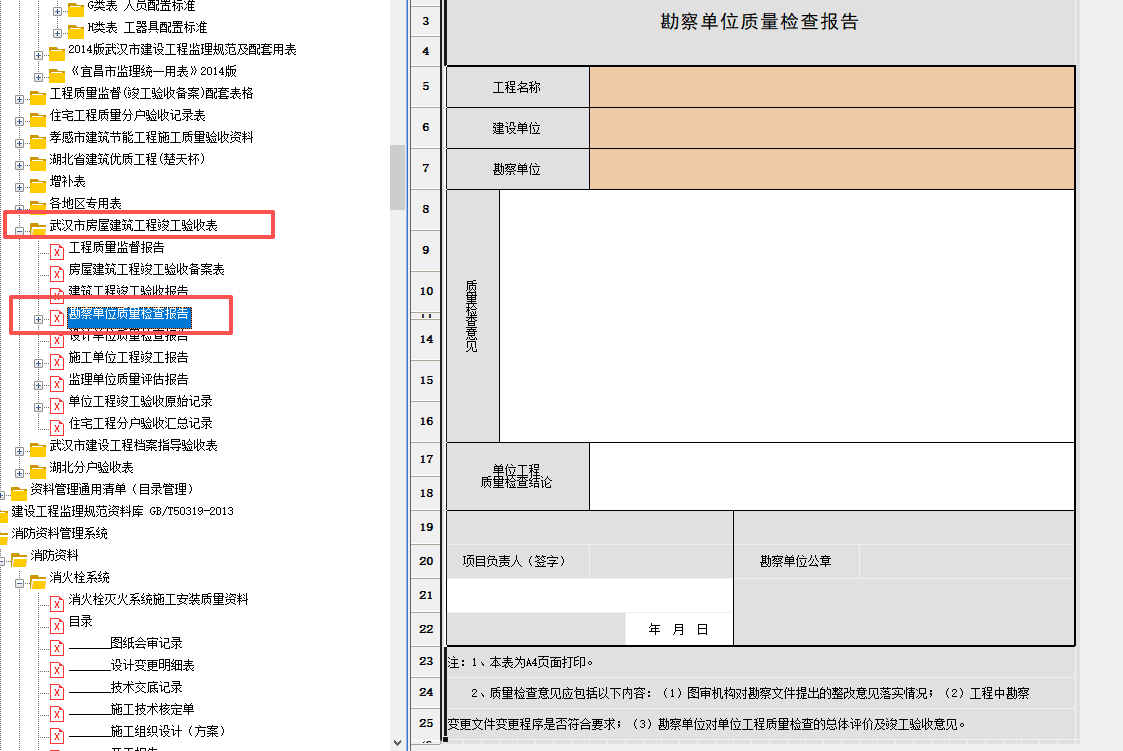Screen dimensions: 1123x751
Task: Open 单位工程竣工验收原始记录 in the tree
Action: [x=140, y=402]
